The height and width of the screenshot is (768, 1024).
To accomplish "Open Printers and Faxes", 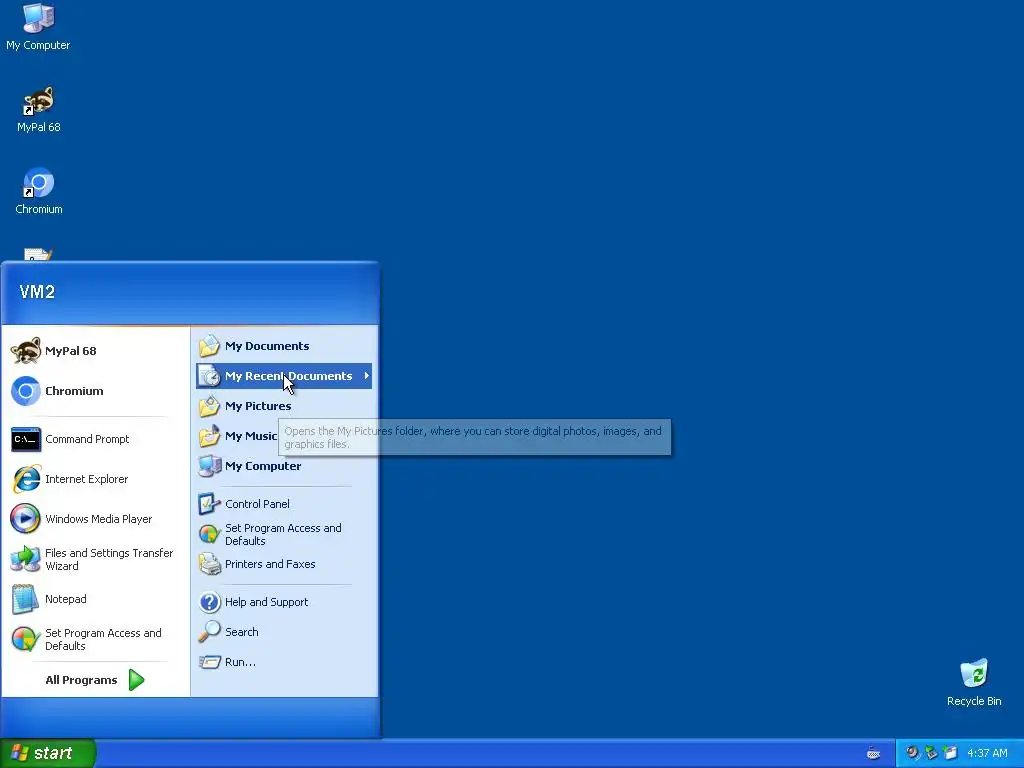I will click(x=283, y=564).
